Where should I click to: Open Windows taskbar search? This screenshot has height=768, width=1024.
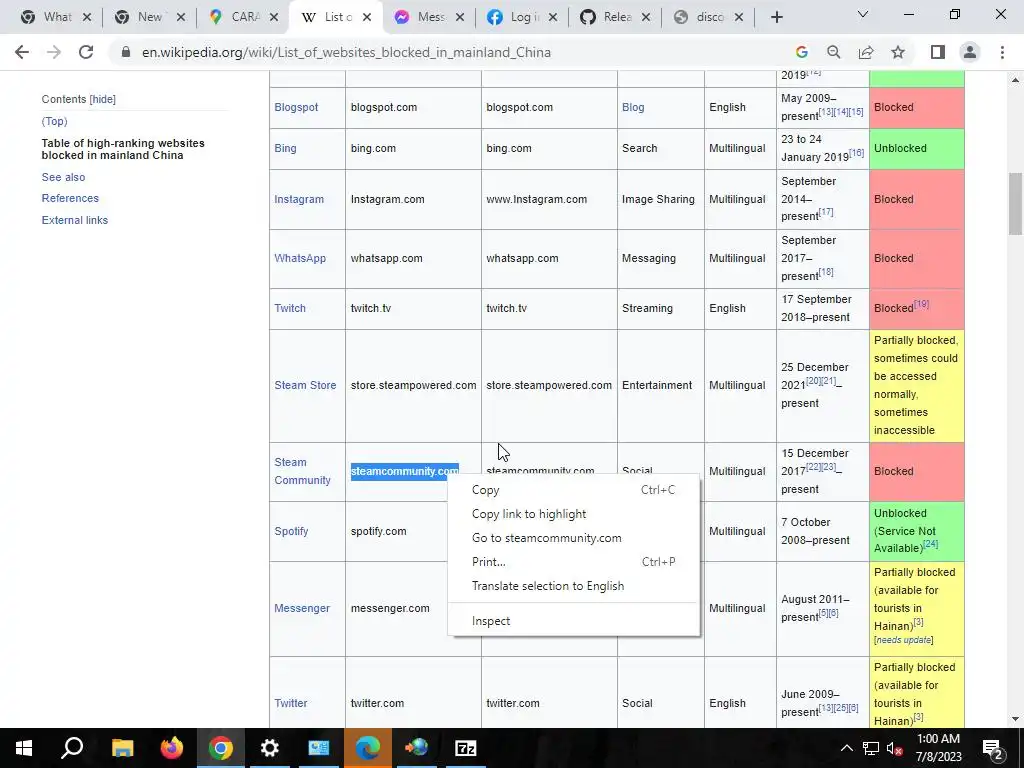[x=72, y=748]
